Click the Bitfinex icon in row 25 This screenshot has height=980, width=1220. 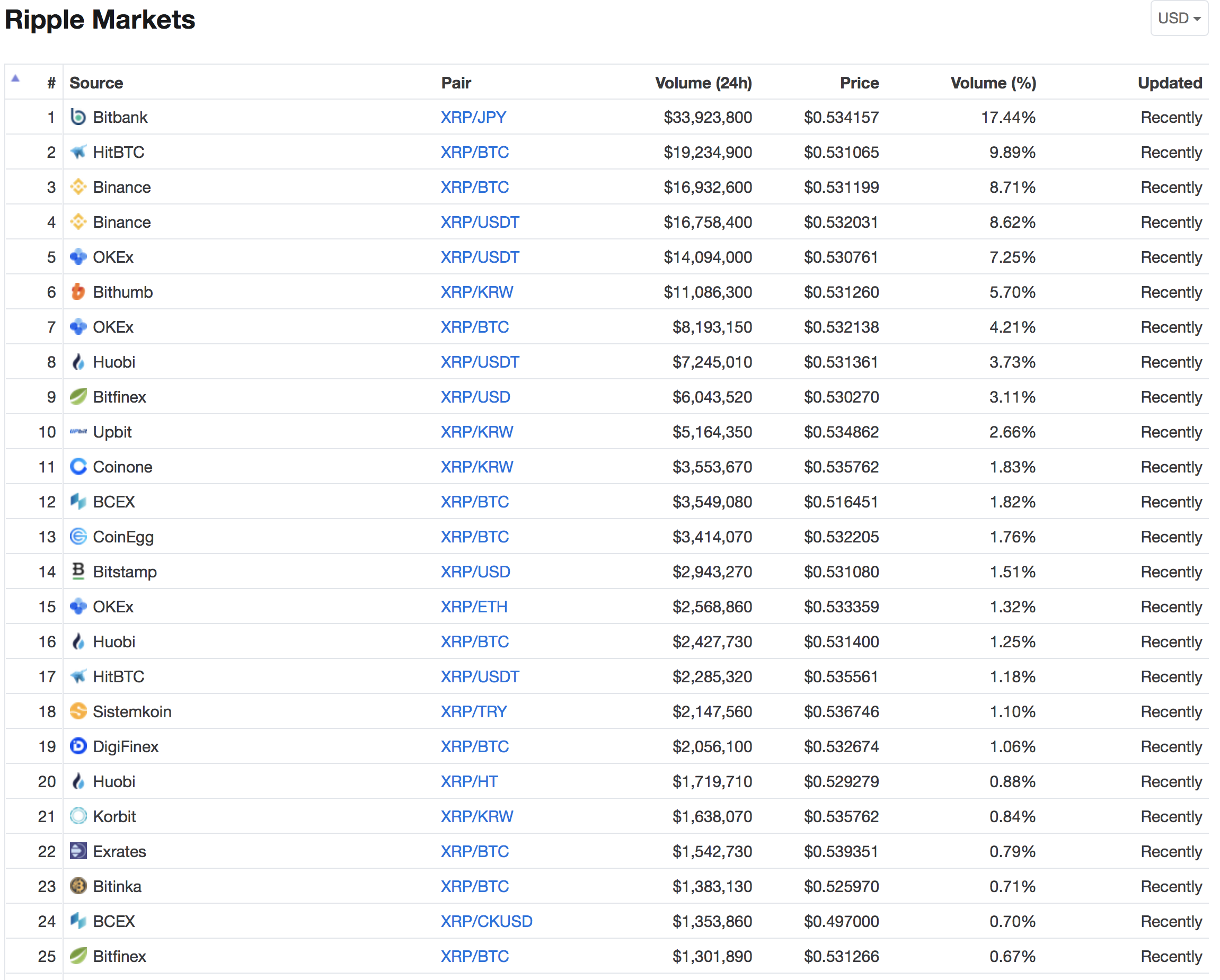78,956
